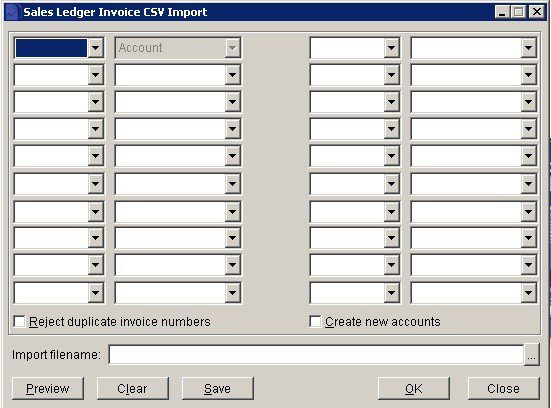Open the greyed-out Account dropdown arrow

click(232, 48)
